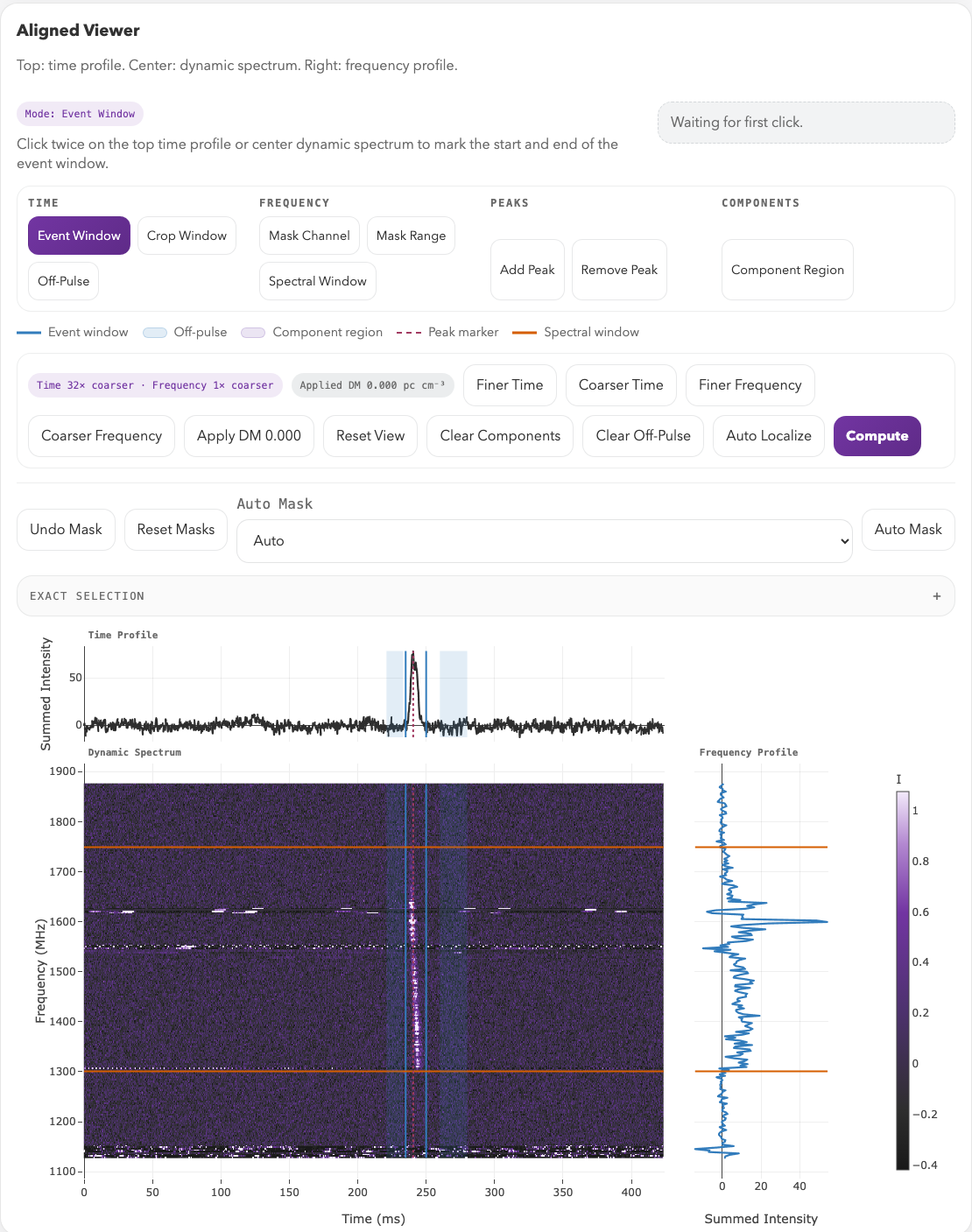
Task: Click the Frequency Profile plot title
Action: 749,752
